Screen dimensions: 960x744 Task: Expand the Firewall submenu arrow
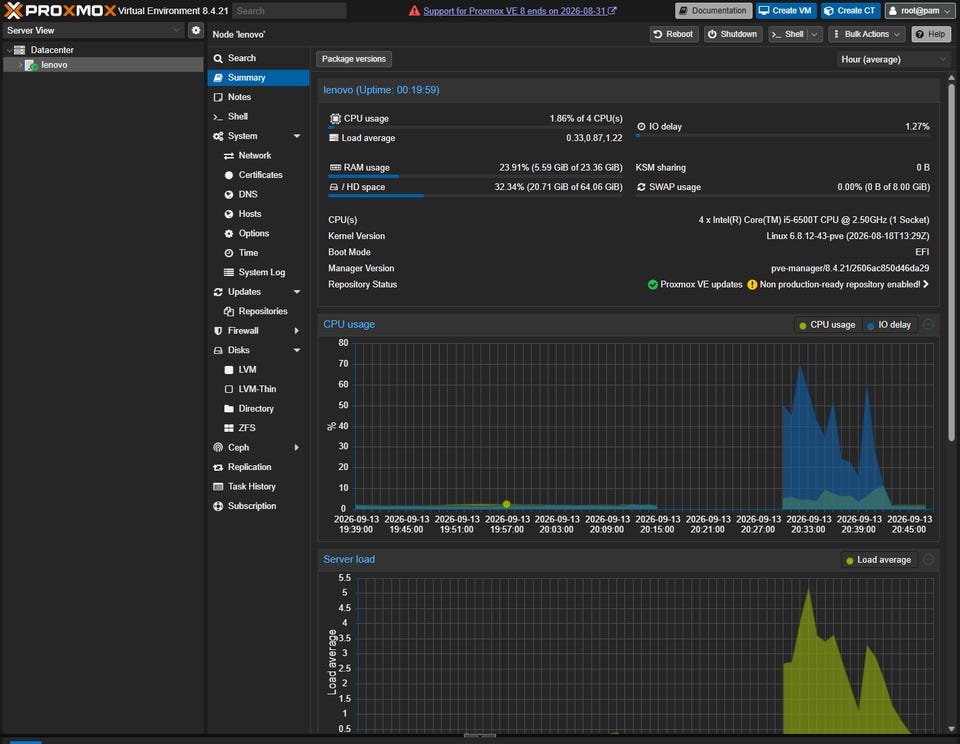[297, 331]
